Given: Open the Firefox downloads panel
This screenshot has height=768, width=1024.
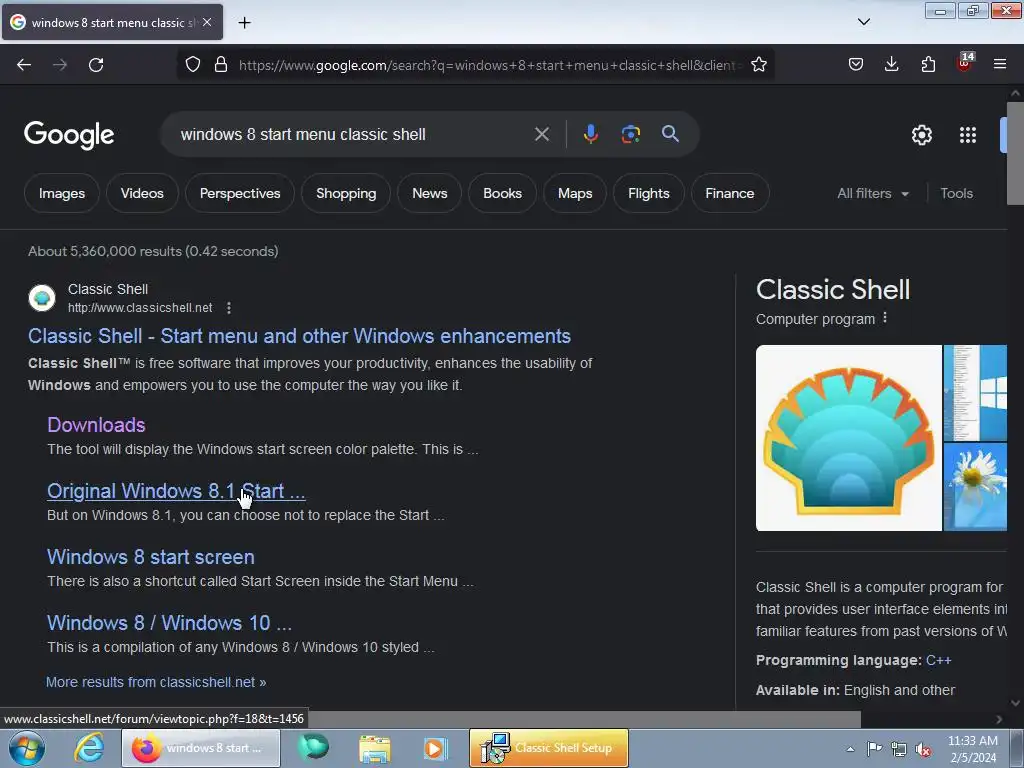Looking at the screenshot, I should coord(891,64).
